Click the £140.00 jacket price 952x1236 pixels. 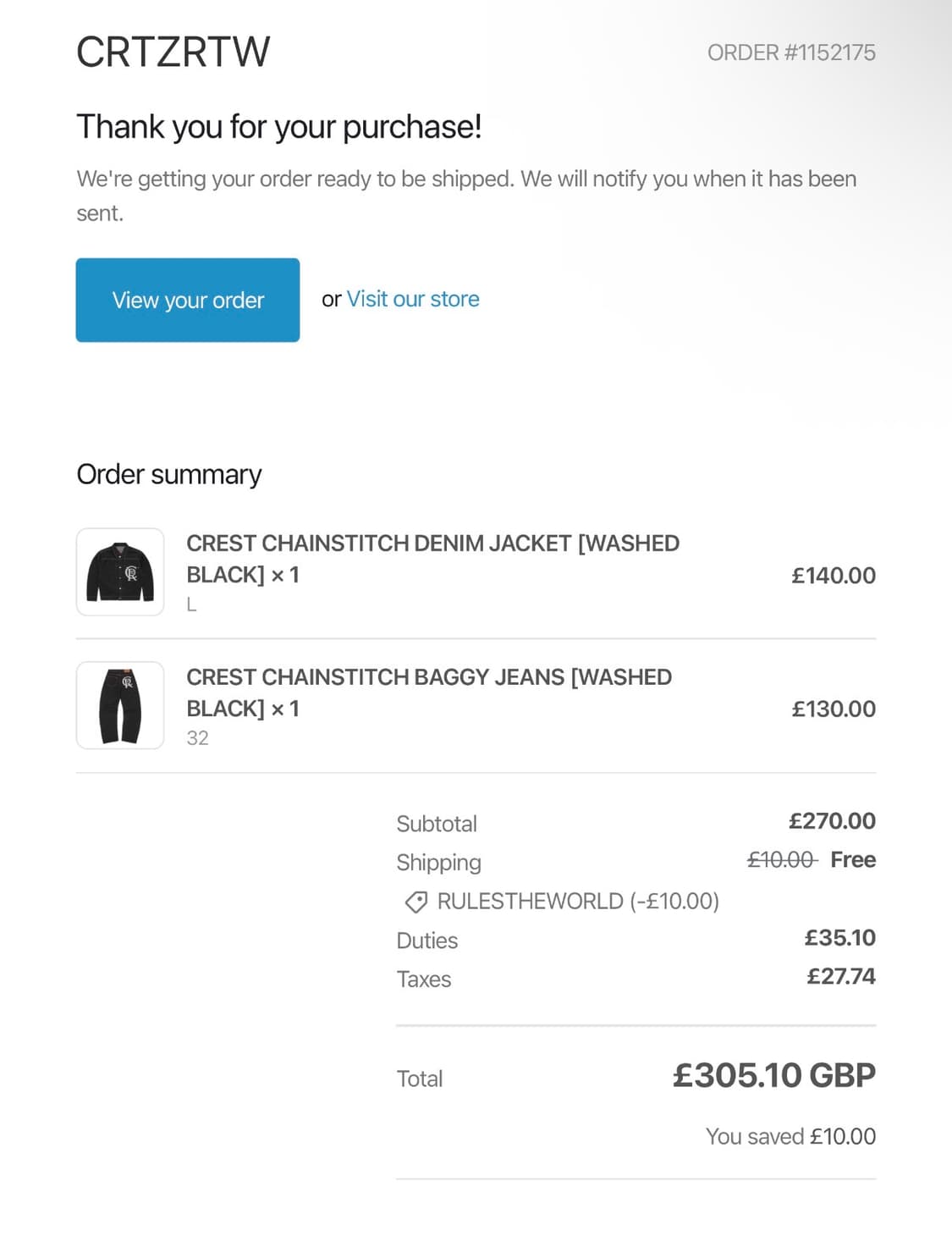tap(834, 576)
